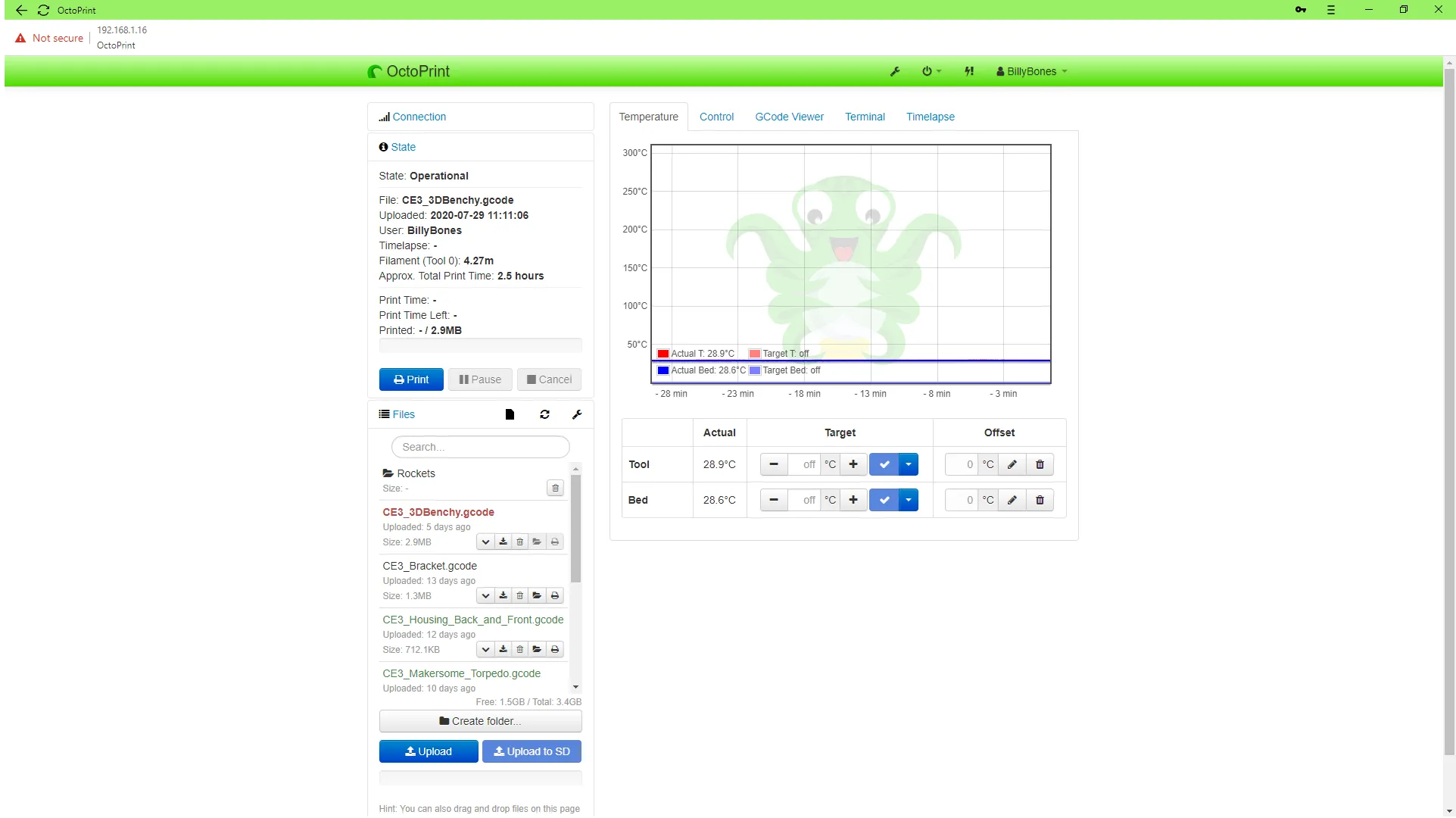Click Upload to SD button
The width and height of the screenshot is (1456, 818).
pyautogui.click(x=532, y=751)
